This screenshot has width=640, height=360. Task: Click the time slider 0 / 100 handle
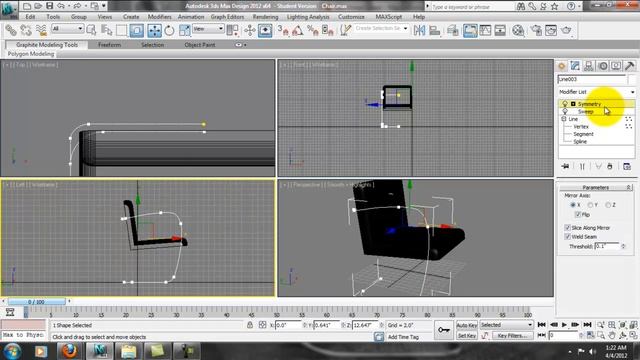pos(36,302)
